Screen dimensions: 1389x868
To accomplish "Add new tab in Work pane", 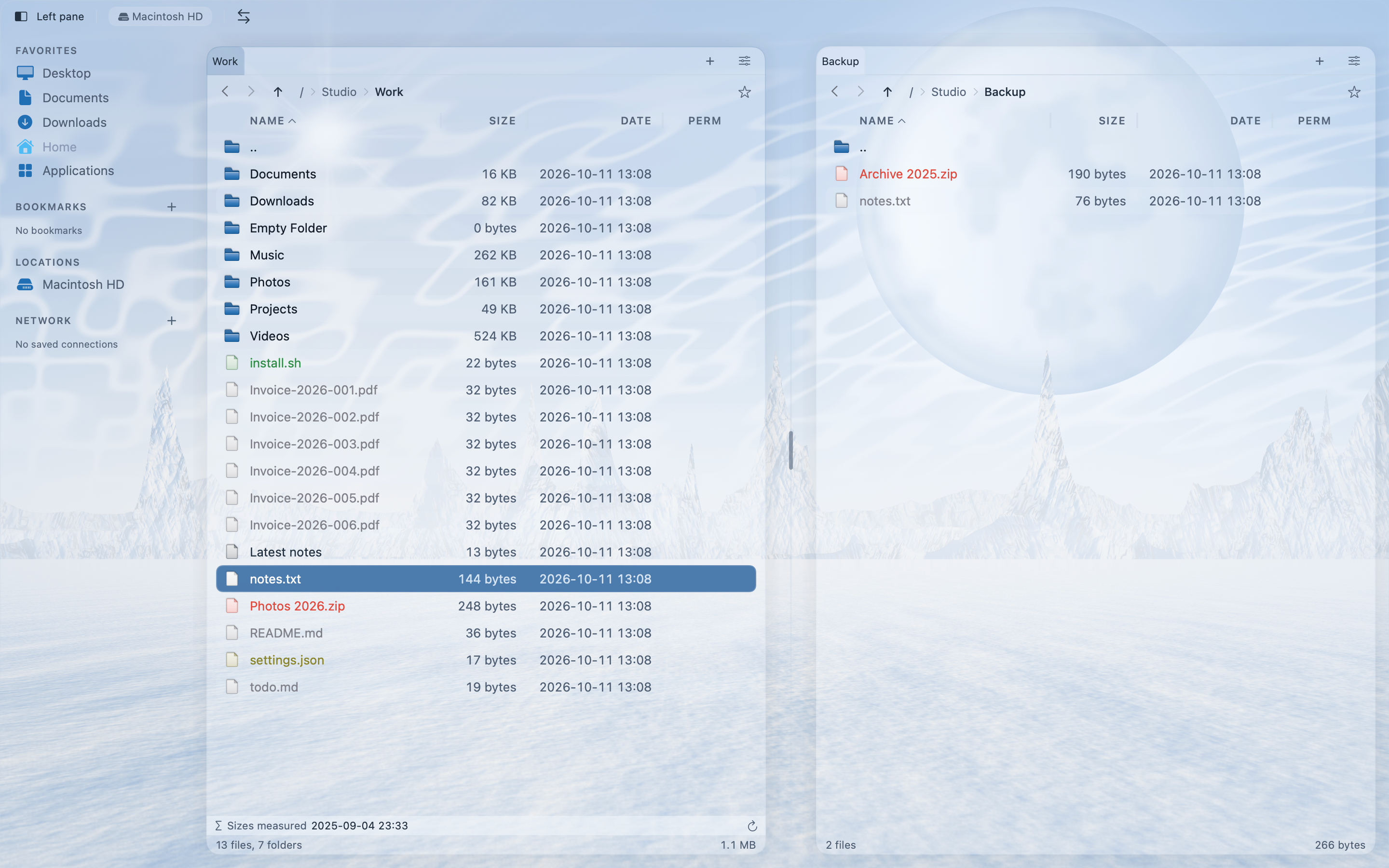I will (x=710, y=61).
